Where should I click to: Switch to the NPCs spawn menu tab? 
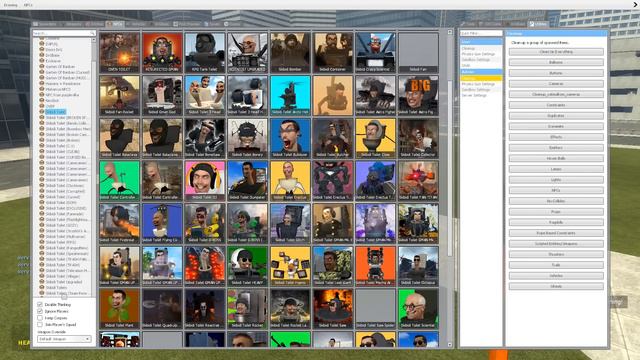coord(115,24)
